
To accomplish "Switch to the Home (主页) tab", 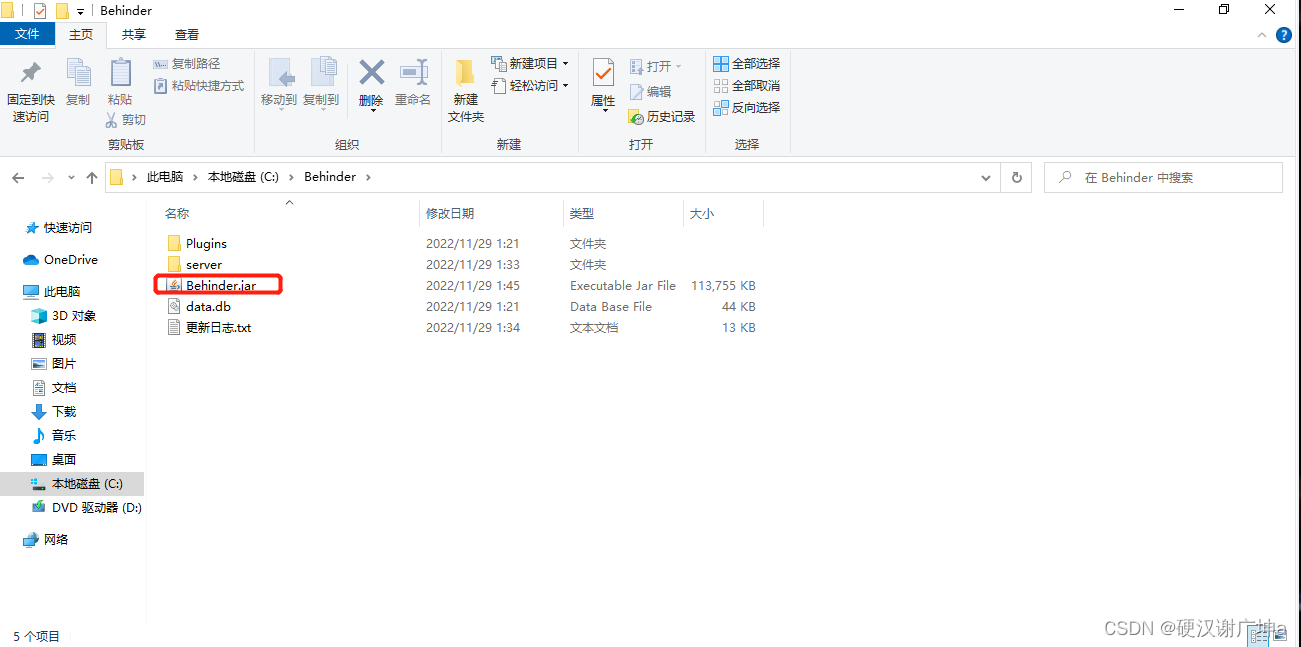I will (81, 34).
